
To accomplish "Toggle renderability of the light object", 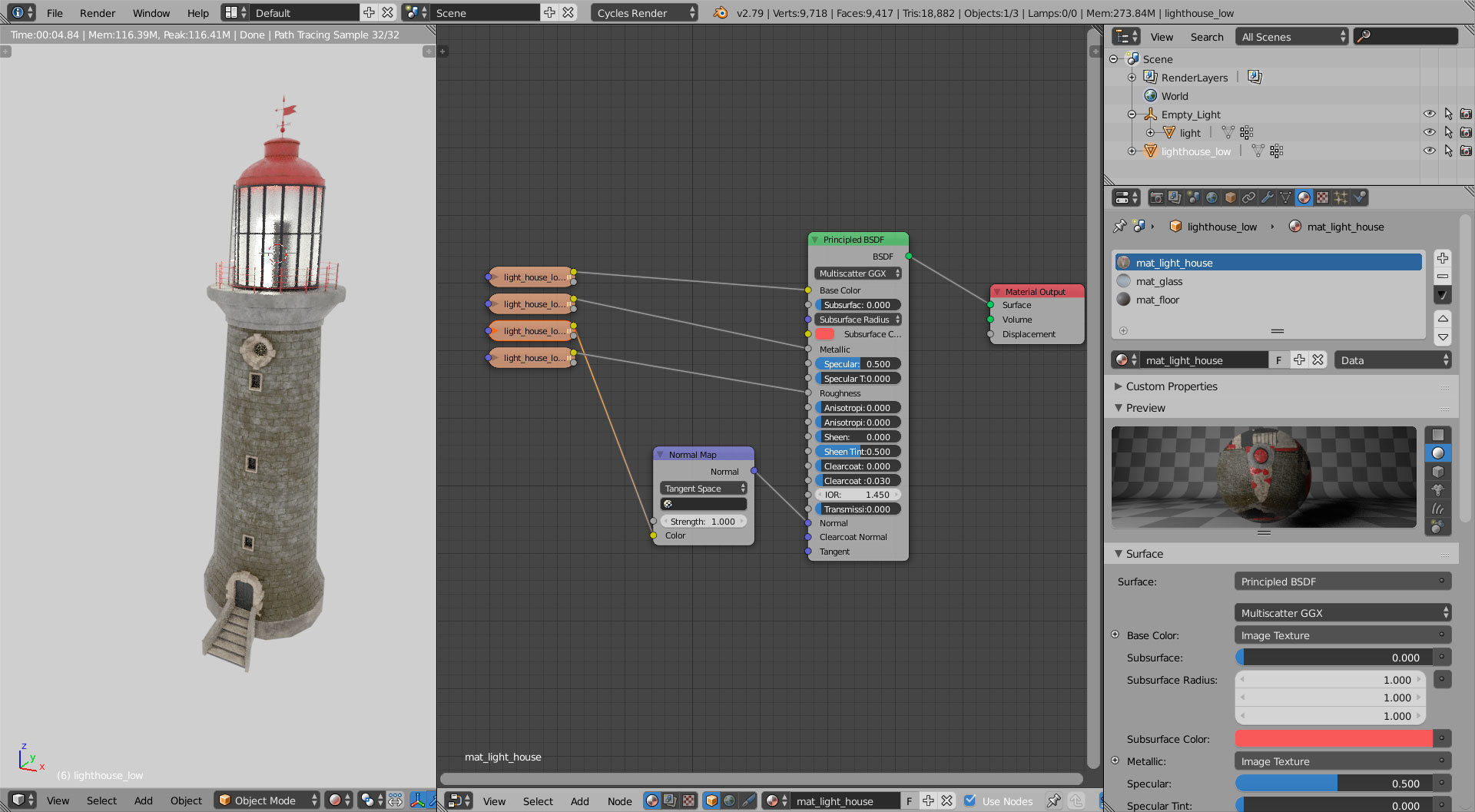I will (1466, 132).
